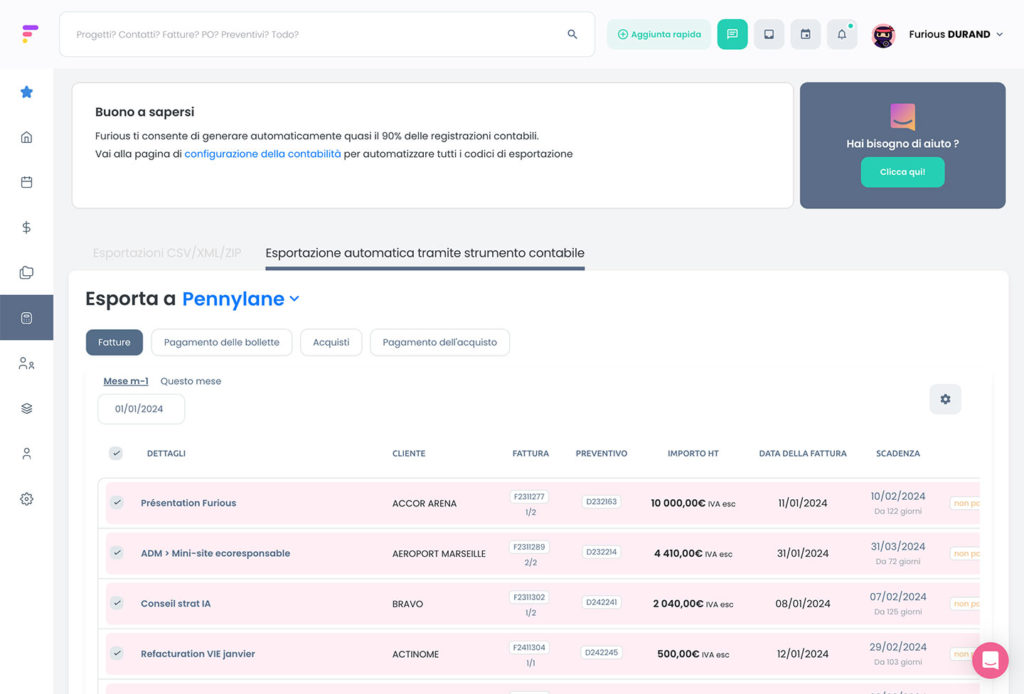This screenshot has height=694, width=1024.
Task: Click the DETTAGLI column header
Action: pyautogui.click(x=167, y=454)
